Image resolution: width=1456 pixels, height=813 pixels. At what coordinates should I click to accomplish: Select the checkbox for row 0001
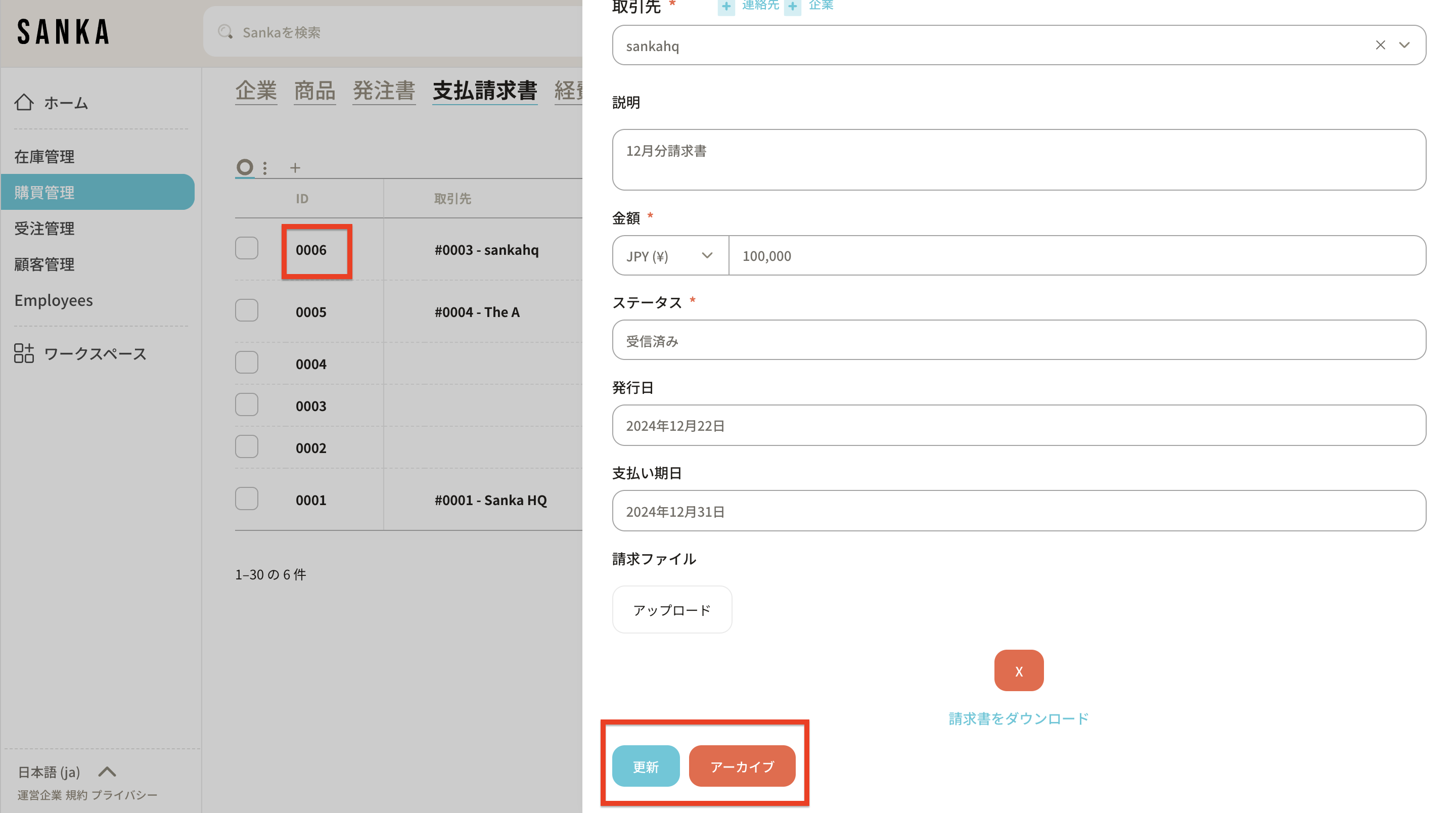point(246,499)
